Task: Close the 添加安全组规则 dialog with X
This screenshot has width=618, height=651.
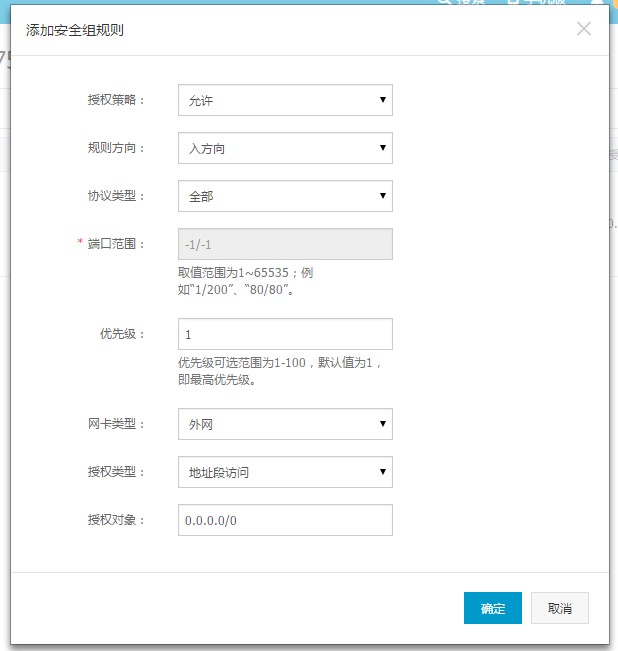Action: point(584,29)
